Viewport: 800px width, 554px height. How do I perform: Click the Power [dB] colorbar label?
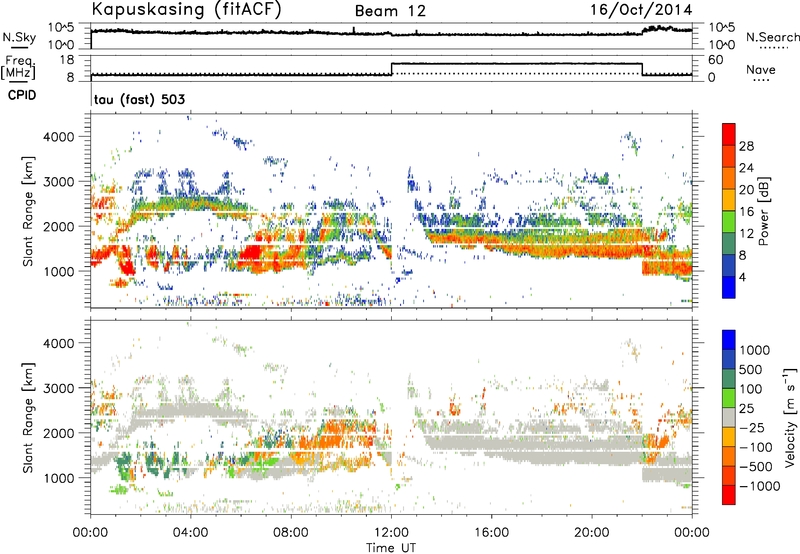[x=763, y=211]
